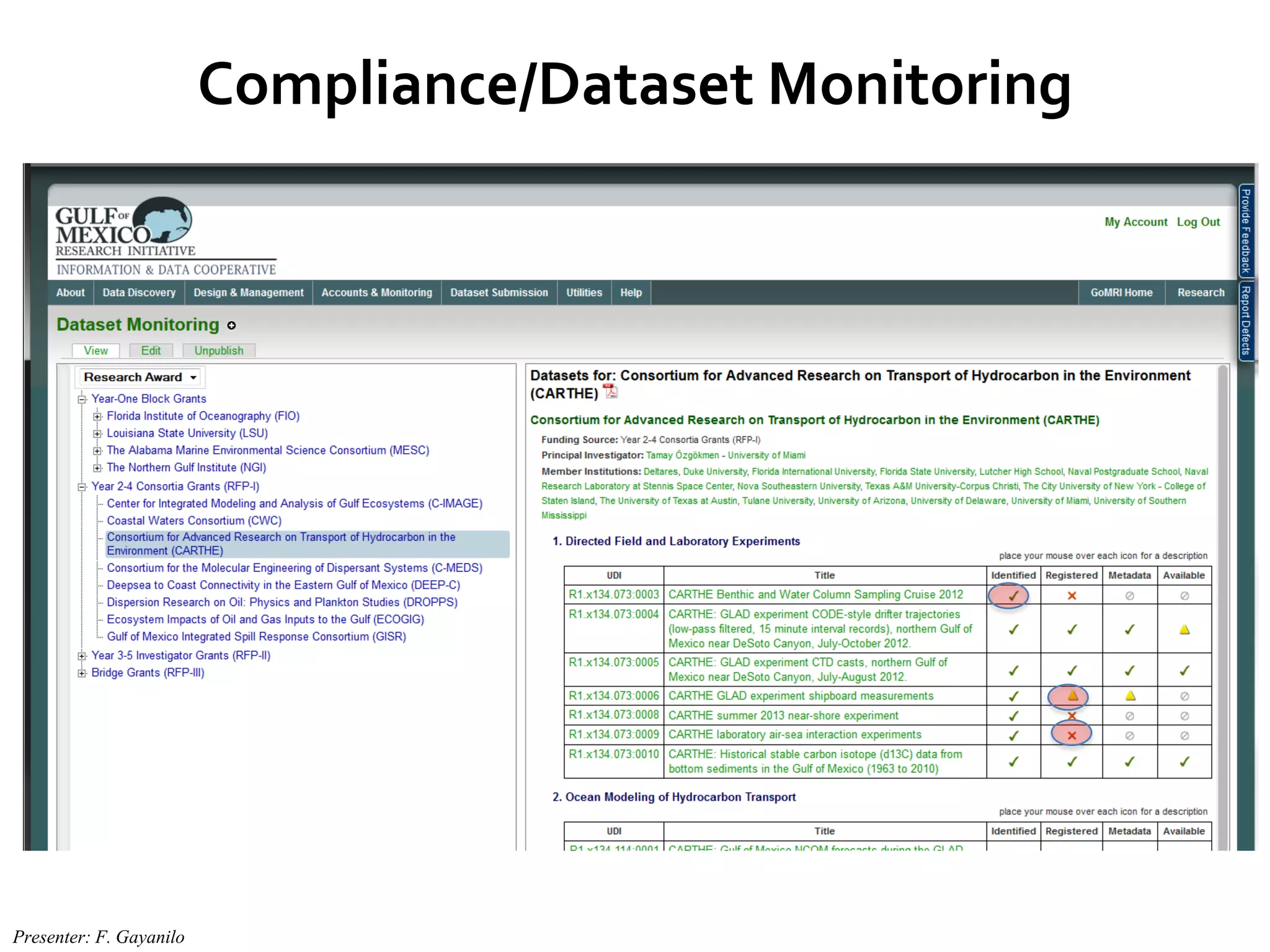Open the Help menu
Viewport: 1270px width, 952px height.
pos(631,293)
